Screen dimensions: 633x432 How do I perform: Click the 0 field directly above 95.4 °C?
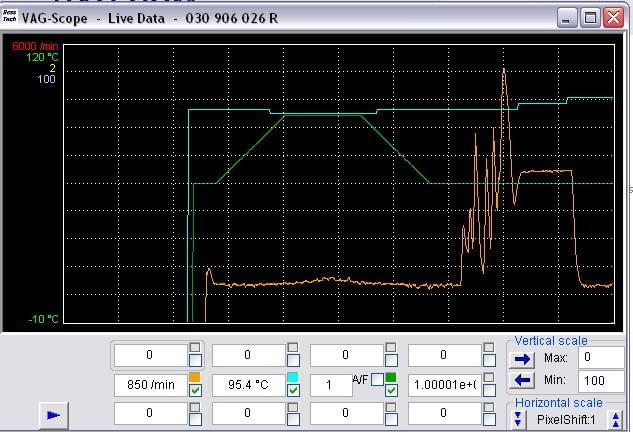click(249, 355)
